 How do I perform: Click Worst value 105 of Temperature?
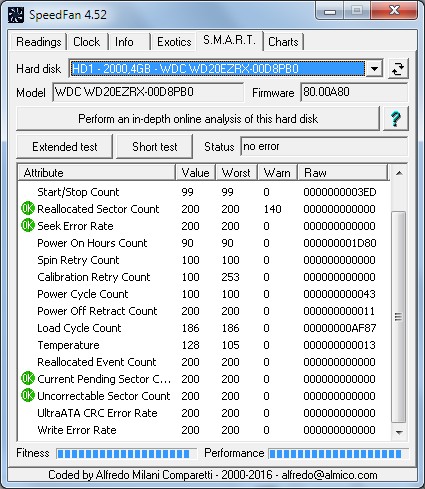point(231,345)
